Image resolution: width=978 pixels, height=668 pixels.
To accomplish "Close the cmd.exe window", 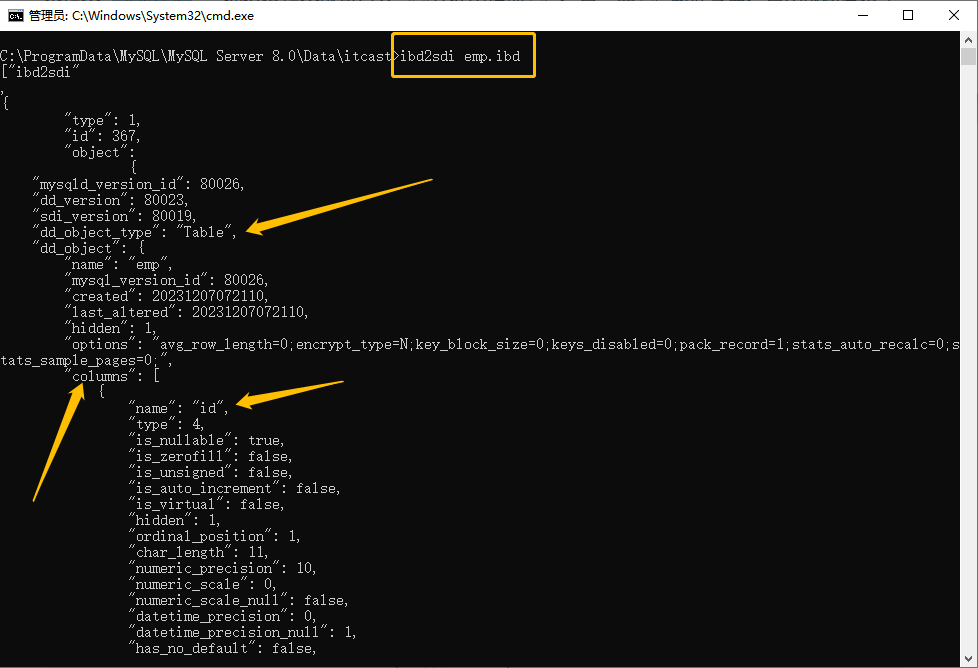I will [954, 16].
